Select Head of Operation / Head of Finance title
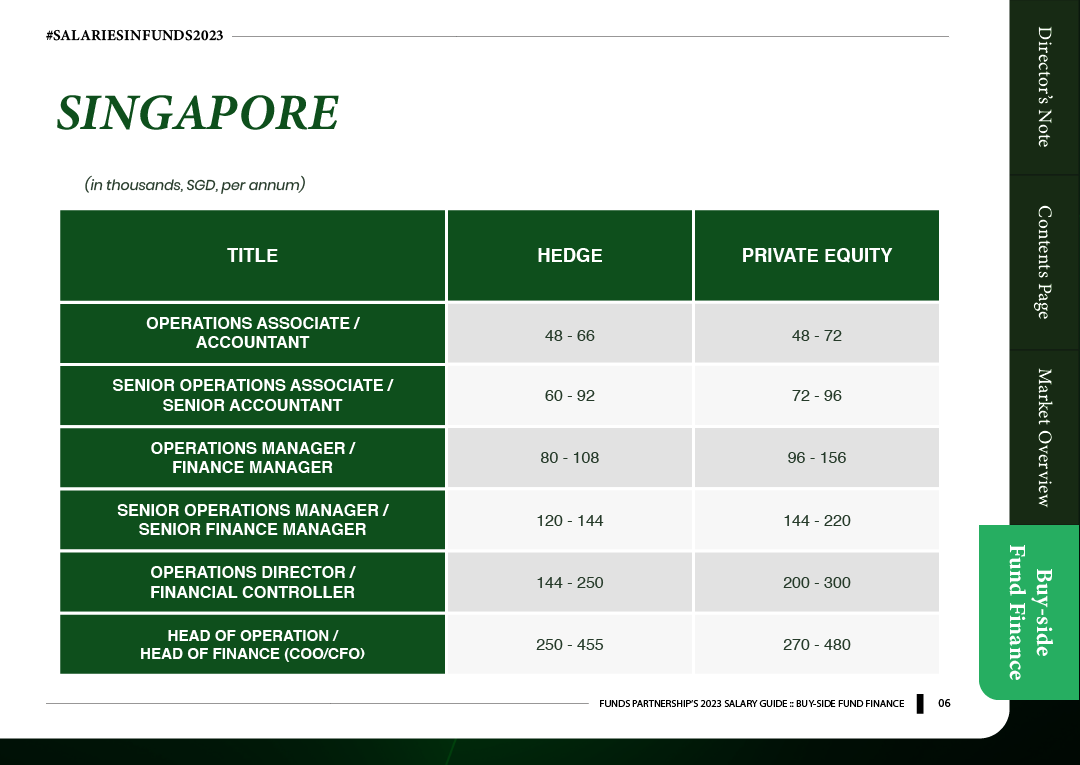 click(252, 645)
